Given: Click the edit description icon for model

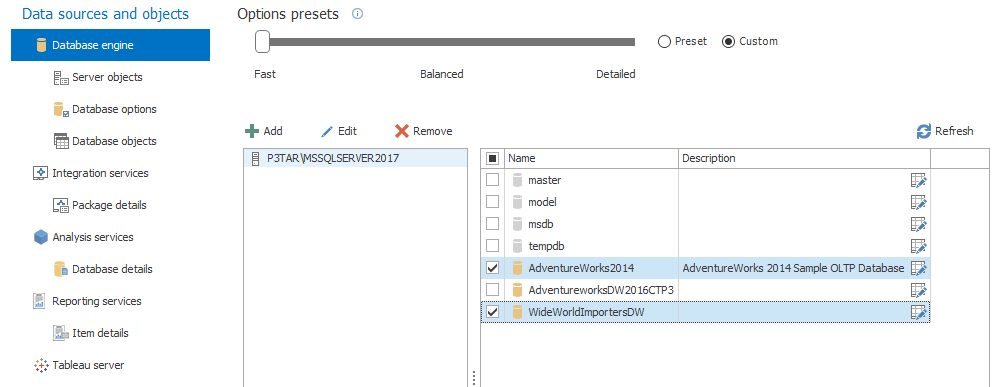Looking at the screenshot, I should 918,202.
